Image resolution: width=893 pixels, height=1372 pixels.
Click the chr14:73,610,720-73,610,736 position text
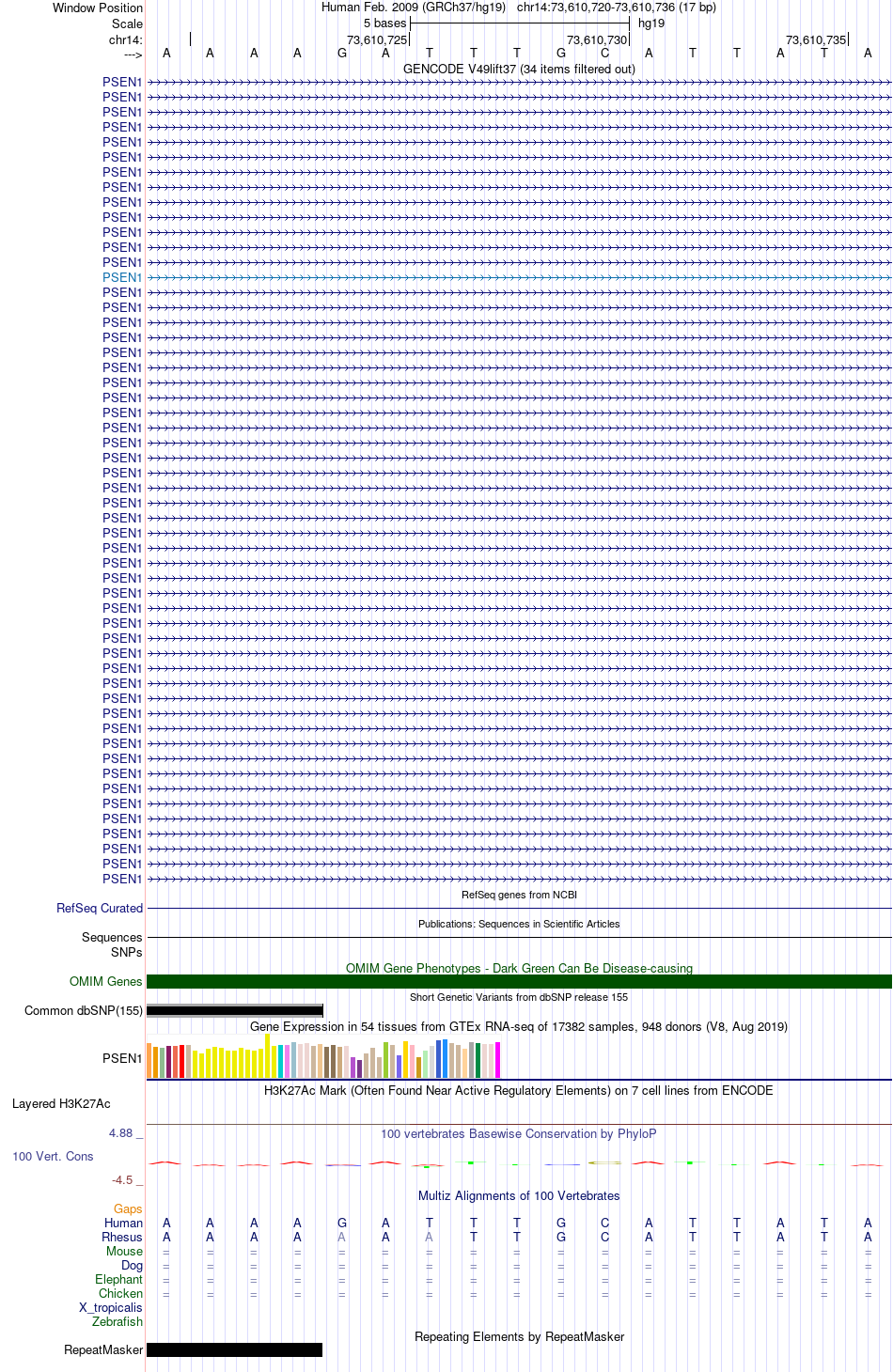(617, 7)
